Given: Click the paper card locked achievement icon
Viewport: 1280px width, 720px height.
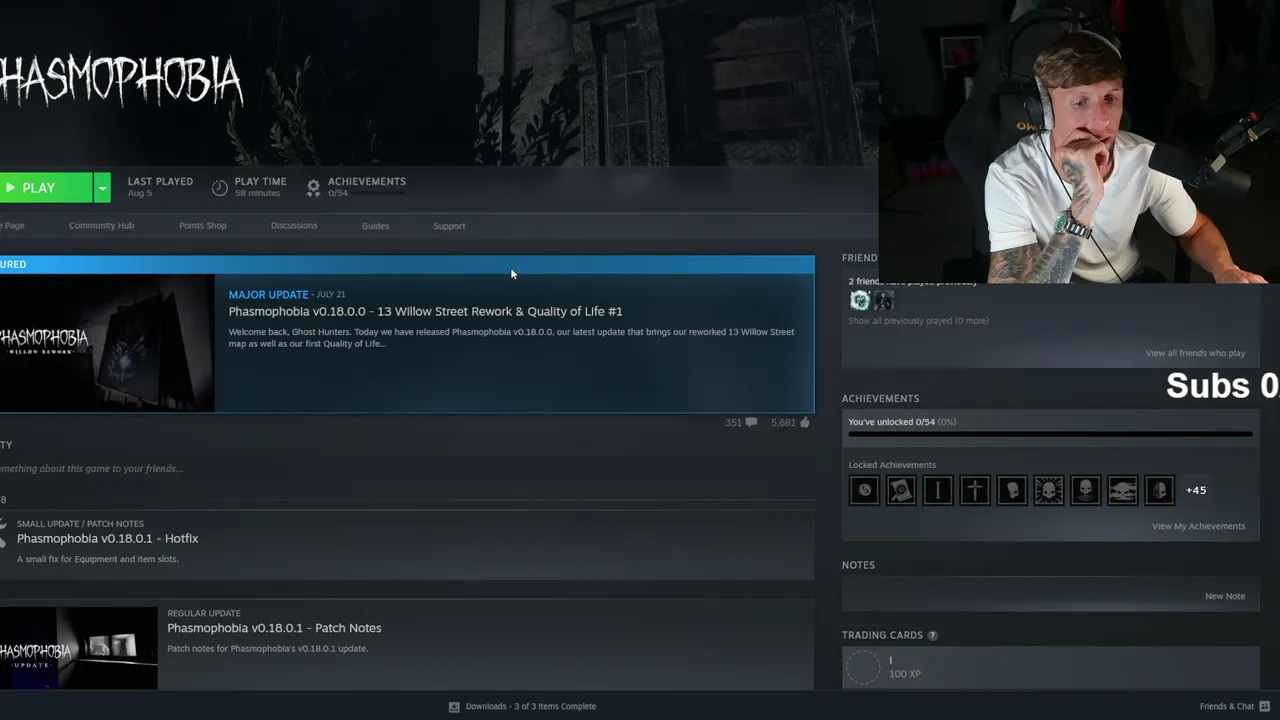Looking at the screenshot, I should [901, 490].
